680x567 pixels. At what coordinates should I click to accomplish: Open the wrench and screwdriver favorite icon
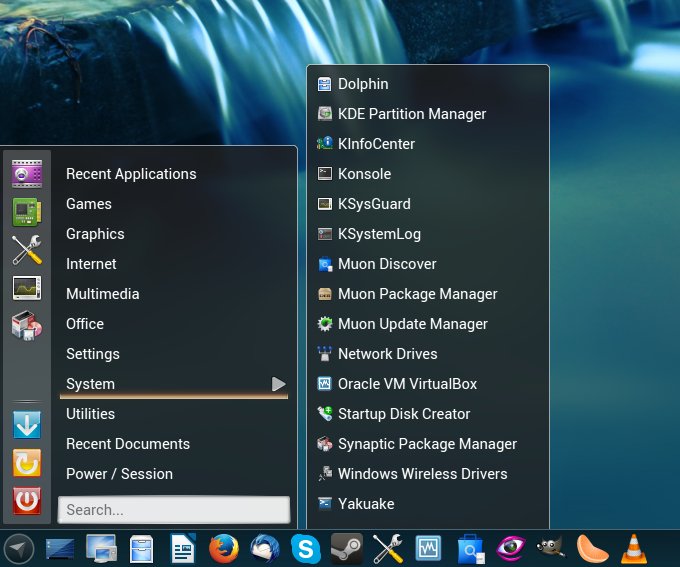coord(27,250)
